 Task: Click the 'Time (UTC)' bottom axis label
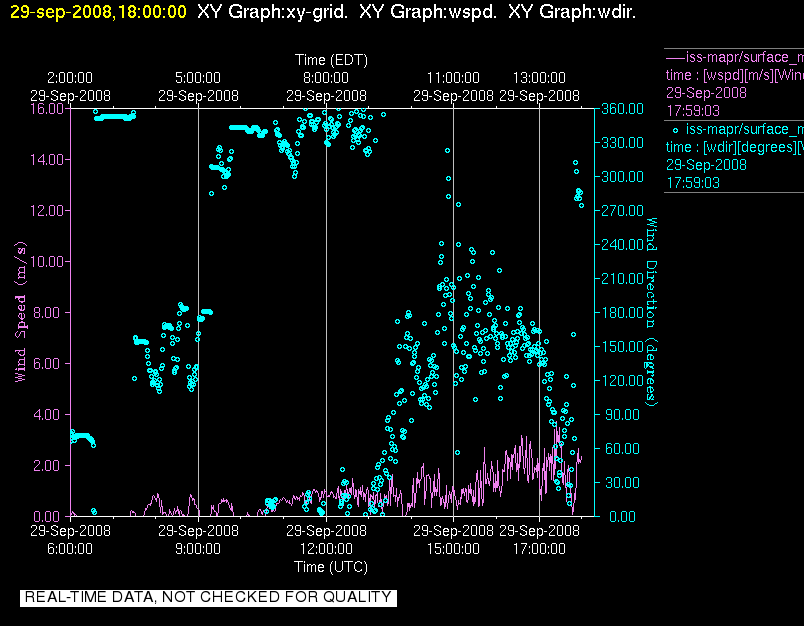(x=331, y=567)
